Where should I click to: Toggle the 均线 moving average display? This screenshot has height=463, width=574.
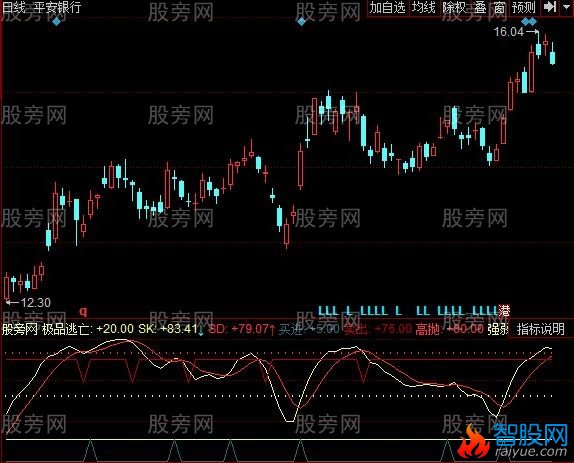pos(424,7)
